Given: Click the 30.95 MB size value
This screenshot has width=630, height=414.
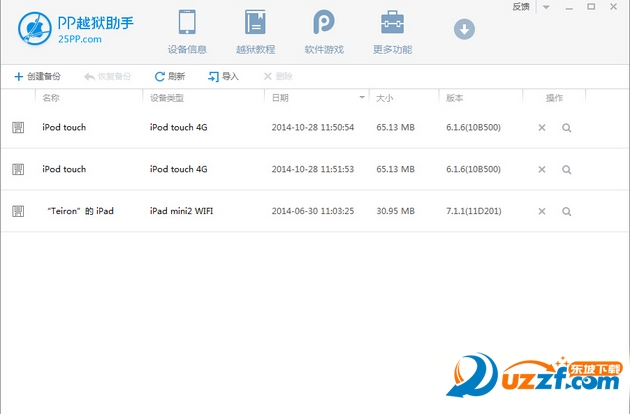Looking at the screenshot, I should [x=395, y=211].
